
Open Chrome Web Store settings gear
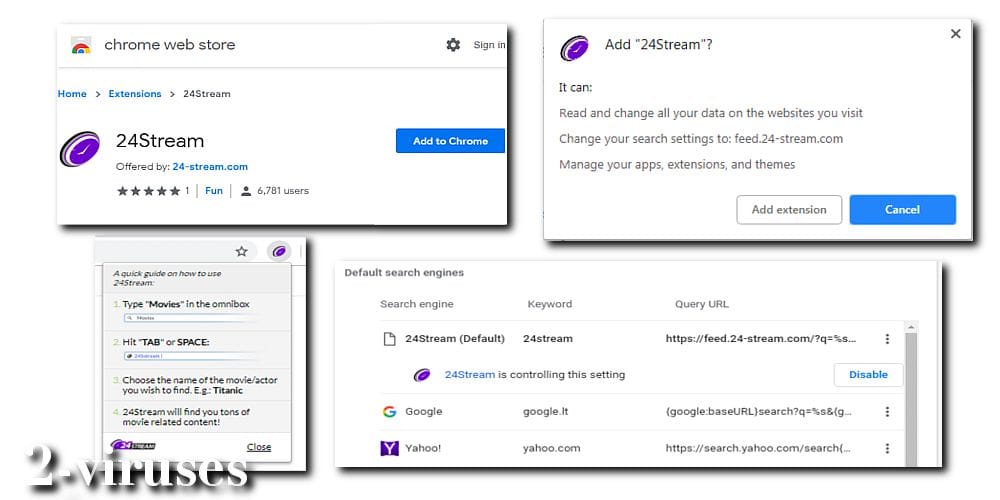point(453,45)
